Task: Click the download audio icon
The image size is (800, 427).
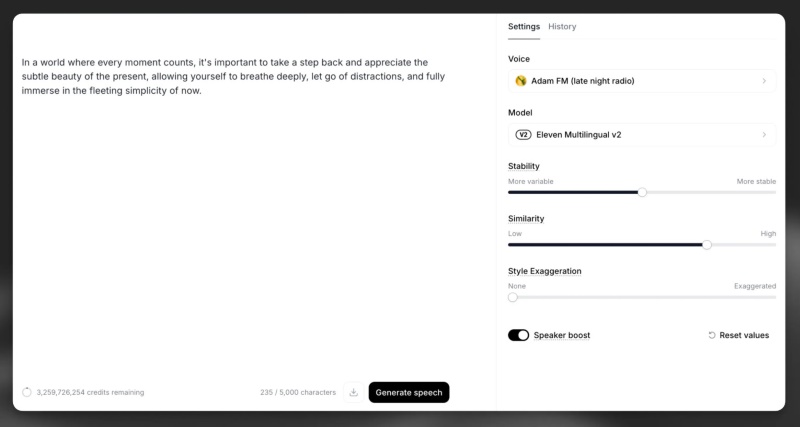Action: [353, 392]
